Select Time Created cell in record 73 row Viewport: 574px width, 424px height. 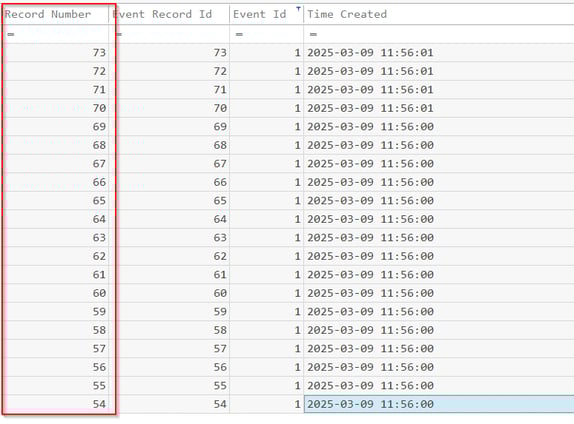tap(439, 53)
